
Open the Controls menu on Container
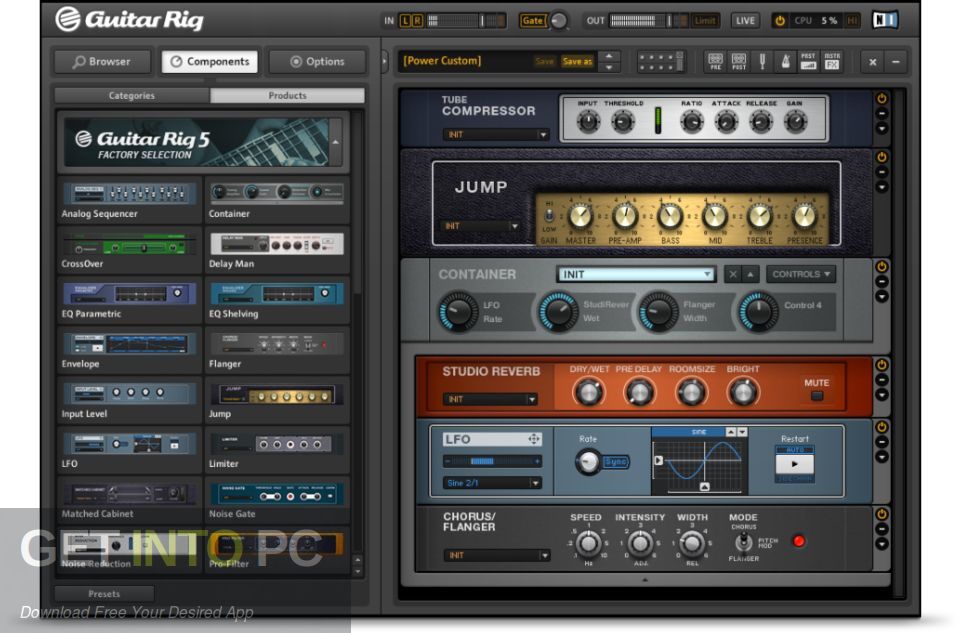click(800, 273)
